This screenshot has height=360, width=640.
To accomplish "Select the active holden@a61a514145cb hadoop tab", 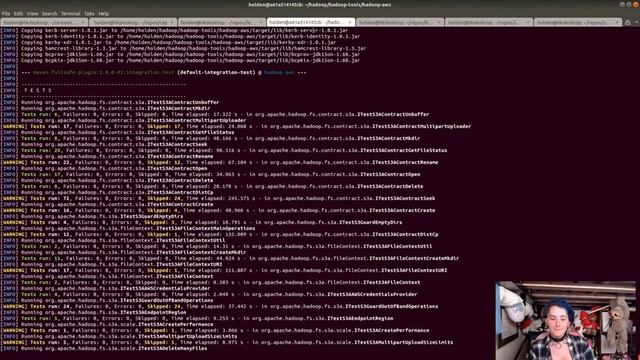I will click(x=311, y=22).
